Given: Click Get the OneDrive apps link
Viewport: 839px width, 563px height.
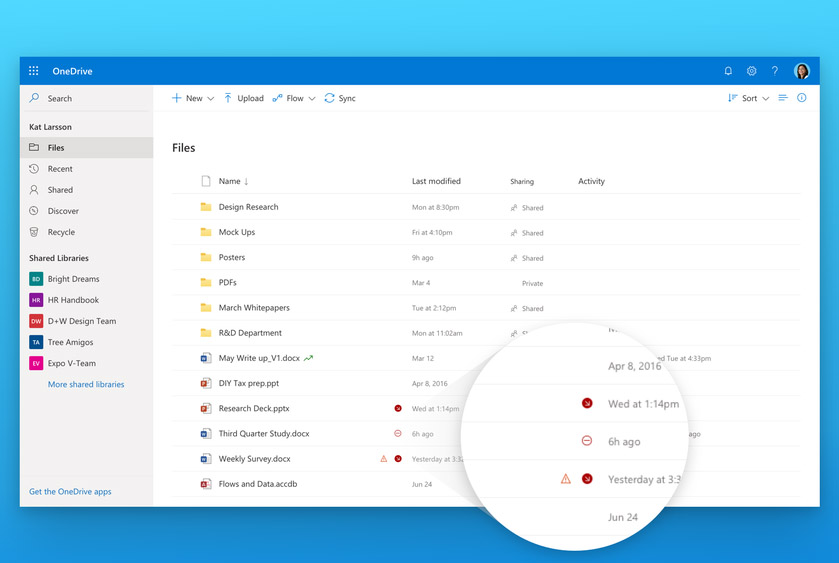Looking at the screenshot, I should coord(70,491).
